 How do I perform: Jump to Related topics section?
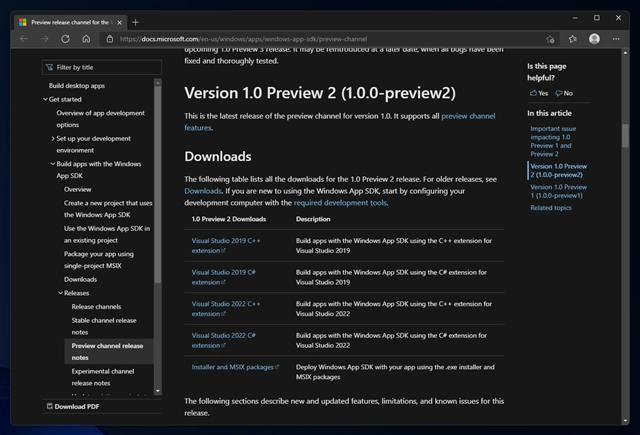point(551,208)
